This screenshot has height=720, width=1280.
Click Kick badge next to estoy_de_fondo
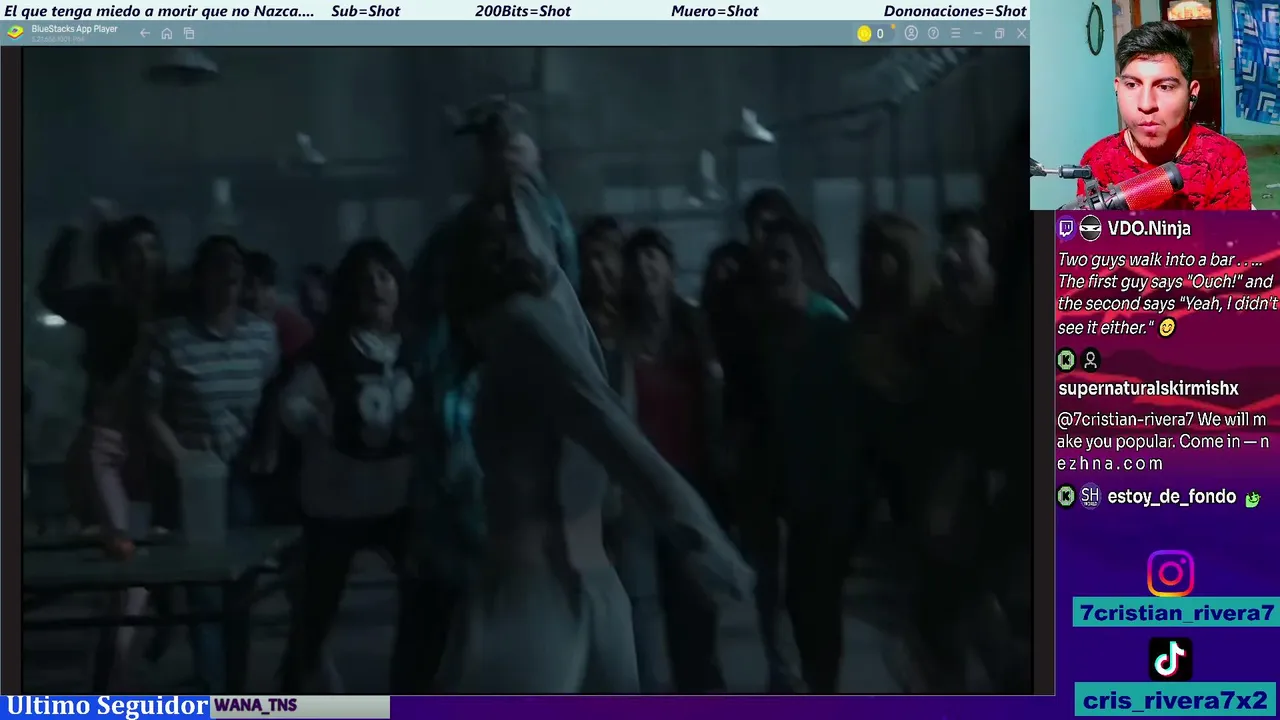coord(1066,496)
